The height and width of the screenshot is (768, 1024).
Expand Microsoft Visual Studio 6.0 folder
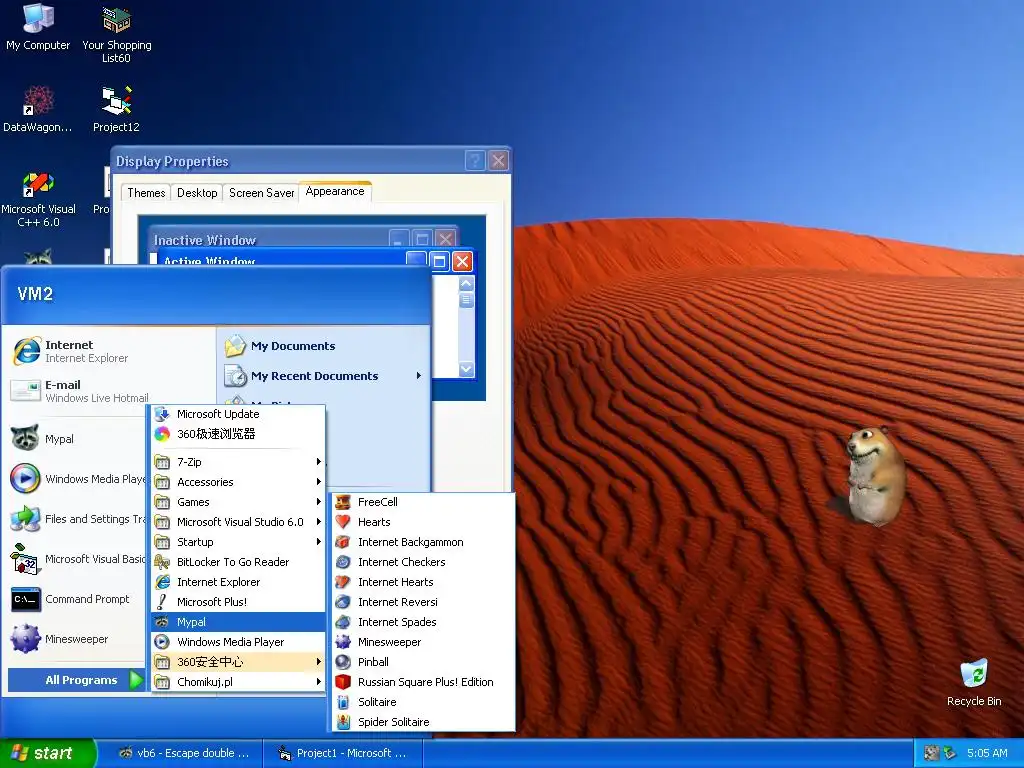click(x=238, y=522)
